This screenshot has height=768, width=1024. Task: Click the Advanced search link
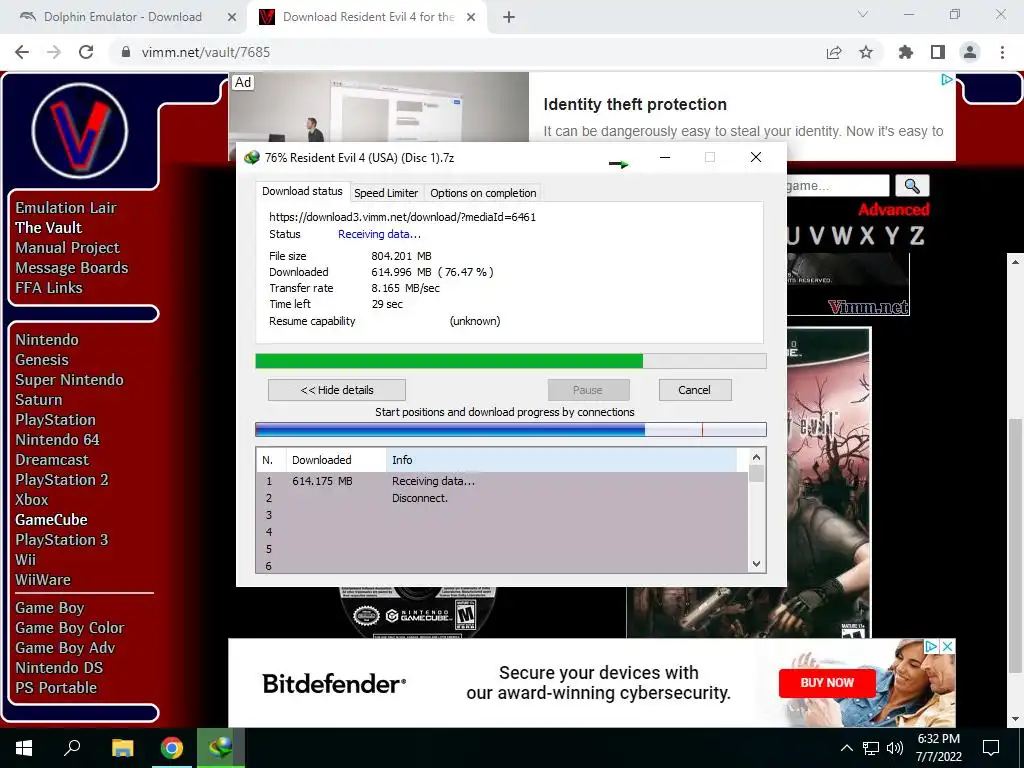tap(893, 210)
